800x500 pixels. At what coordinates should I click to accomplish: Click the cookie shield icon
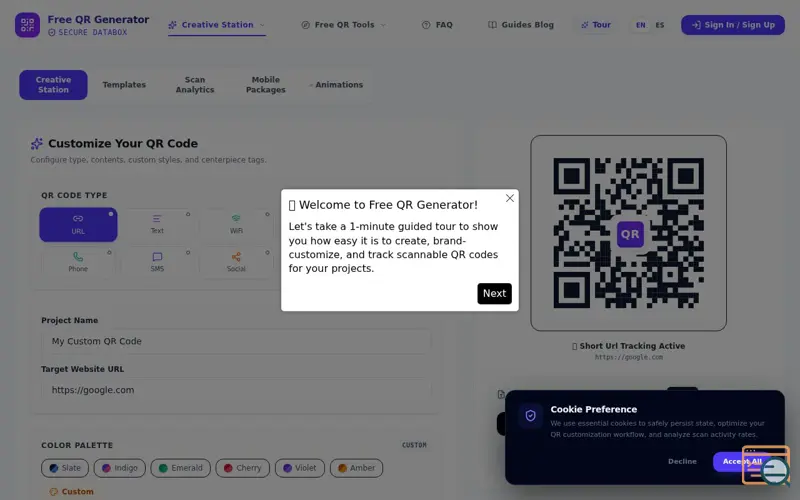(531, 415)
